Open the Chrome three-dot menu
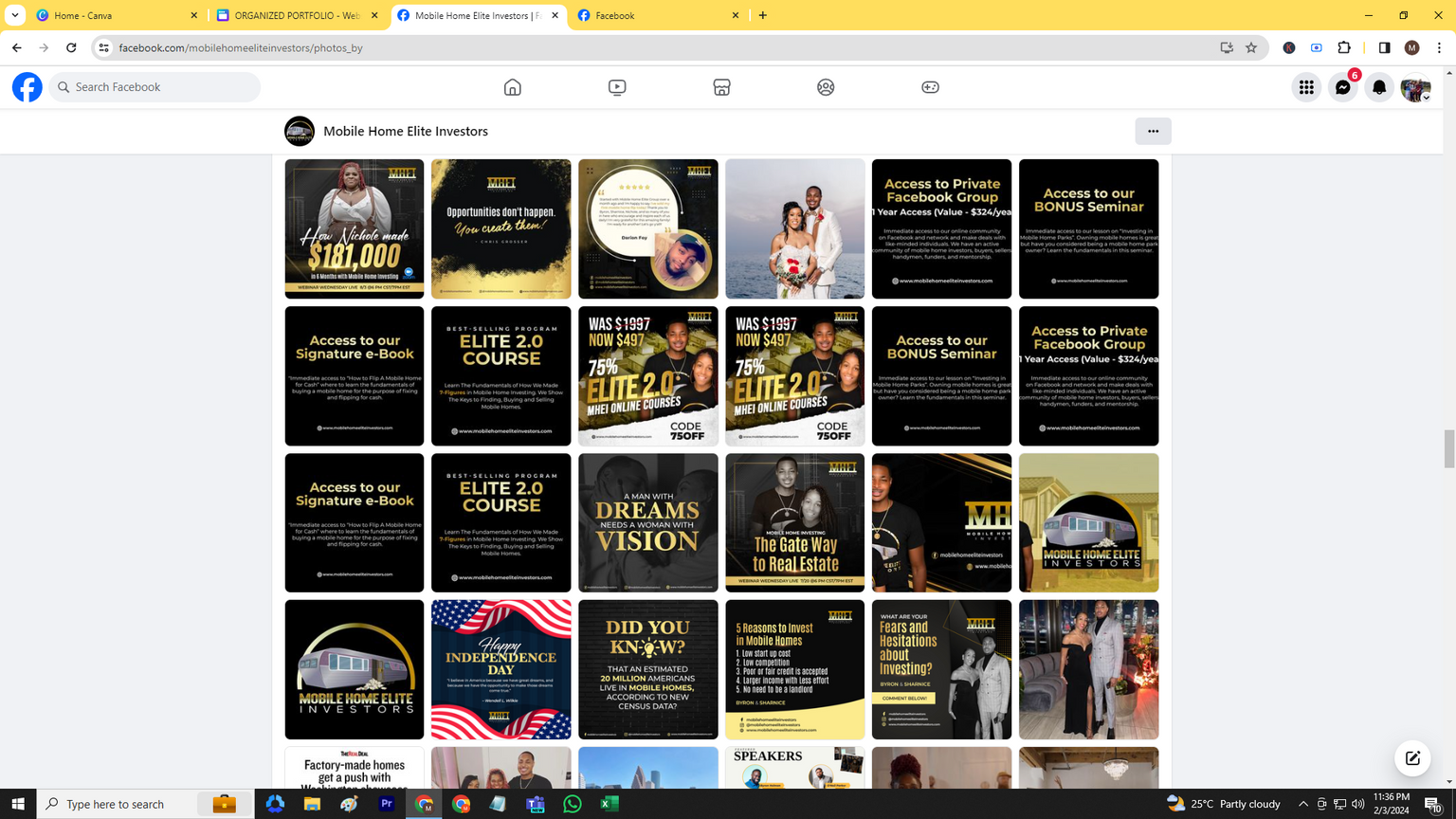 point(1439,47)
